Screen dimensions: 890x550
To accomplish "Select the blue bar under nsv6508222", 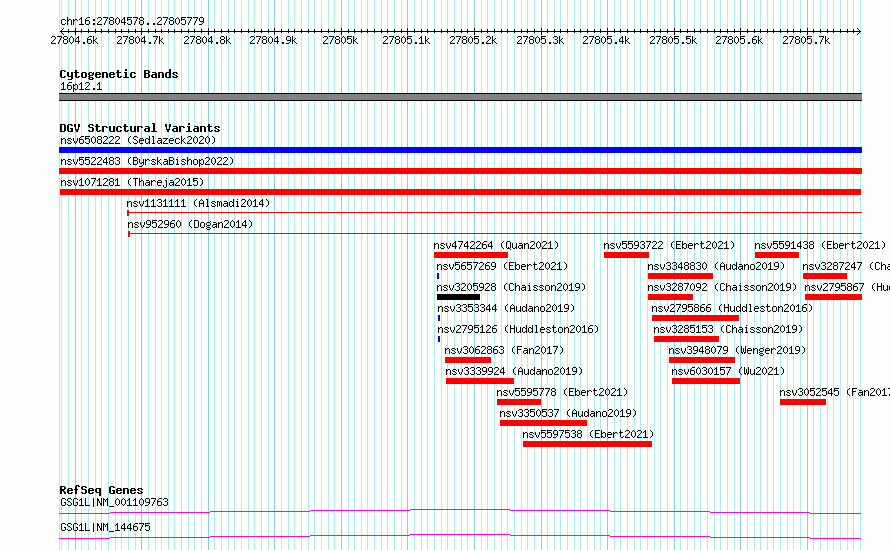I will pos(460,150).
